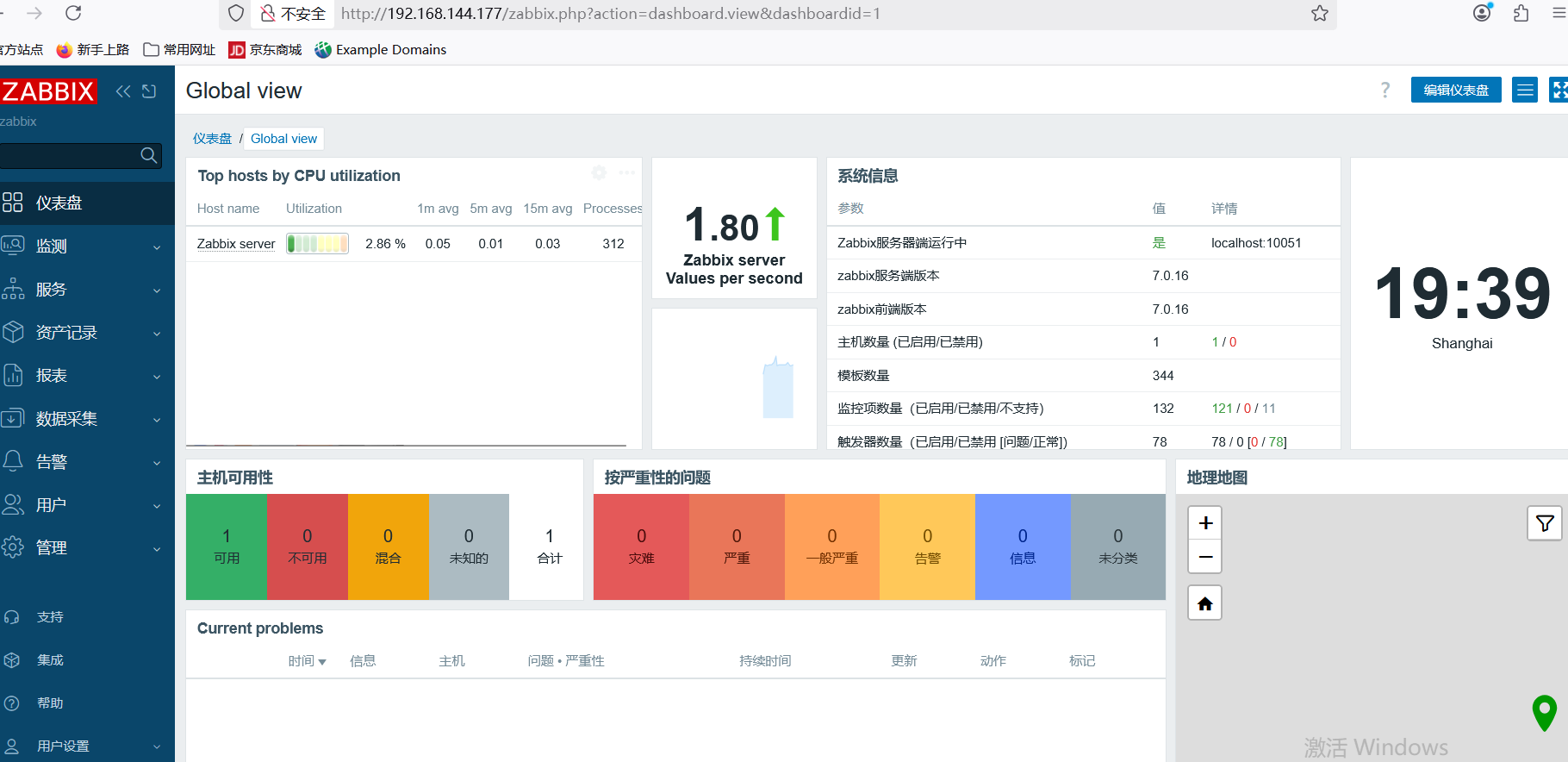Click the 帮助 question mark icon
Viewport: 1568px width, 762px height.
coord(12,703)
